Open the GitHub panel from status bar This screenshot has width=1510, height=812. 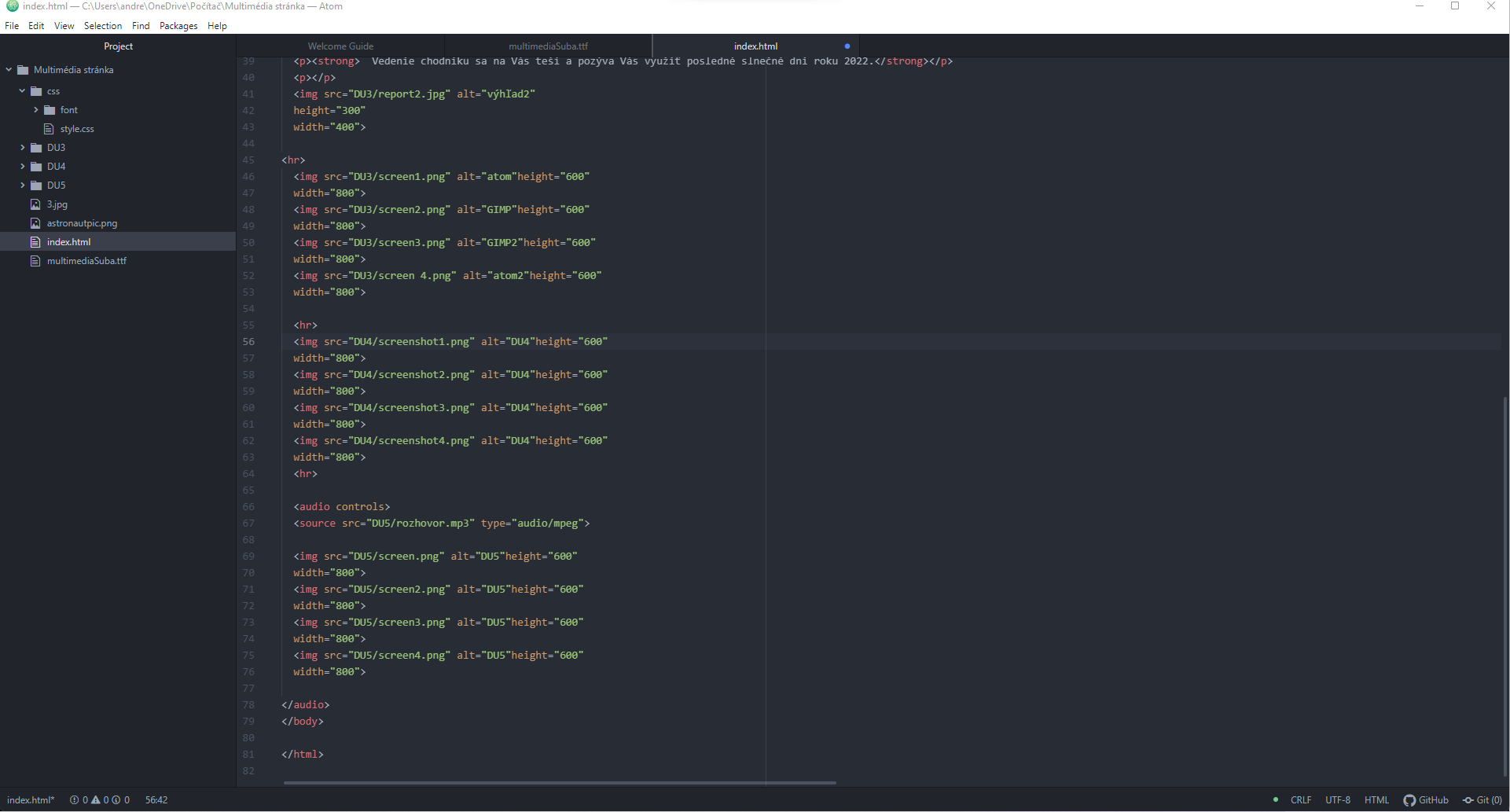point(1426,800)
